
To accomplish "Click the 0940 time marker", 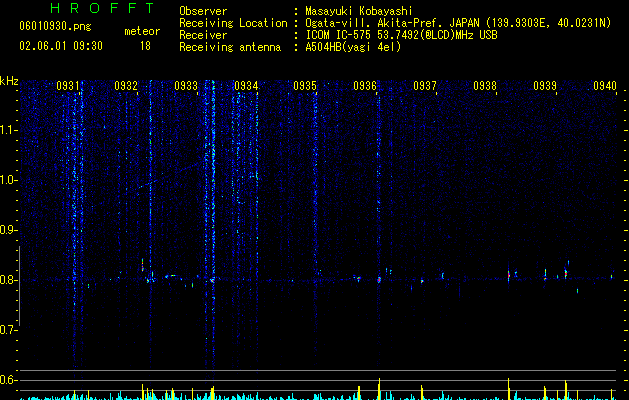I will point(605,86).
